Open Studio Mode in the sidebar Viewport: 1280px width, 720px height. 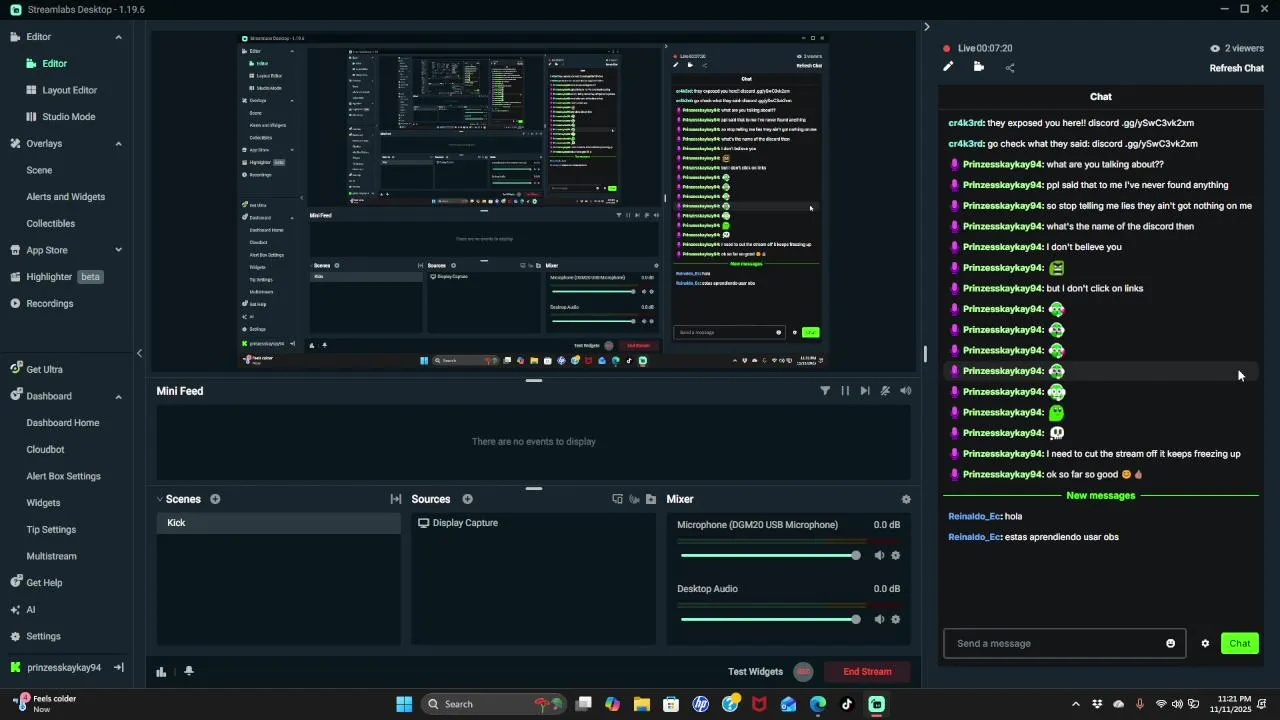[x=68, y=117]
